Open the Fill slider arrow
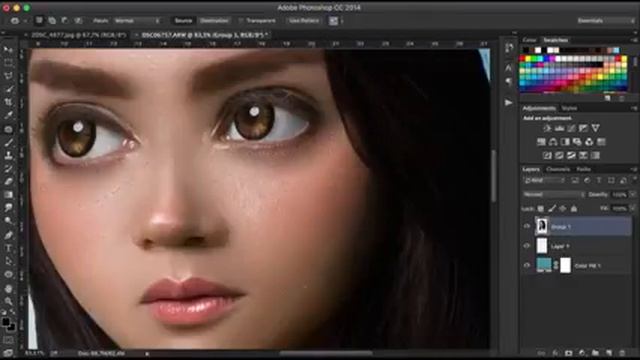 click(633, 209)
